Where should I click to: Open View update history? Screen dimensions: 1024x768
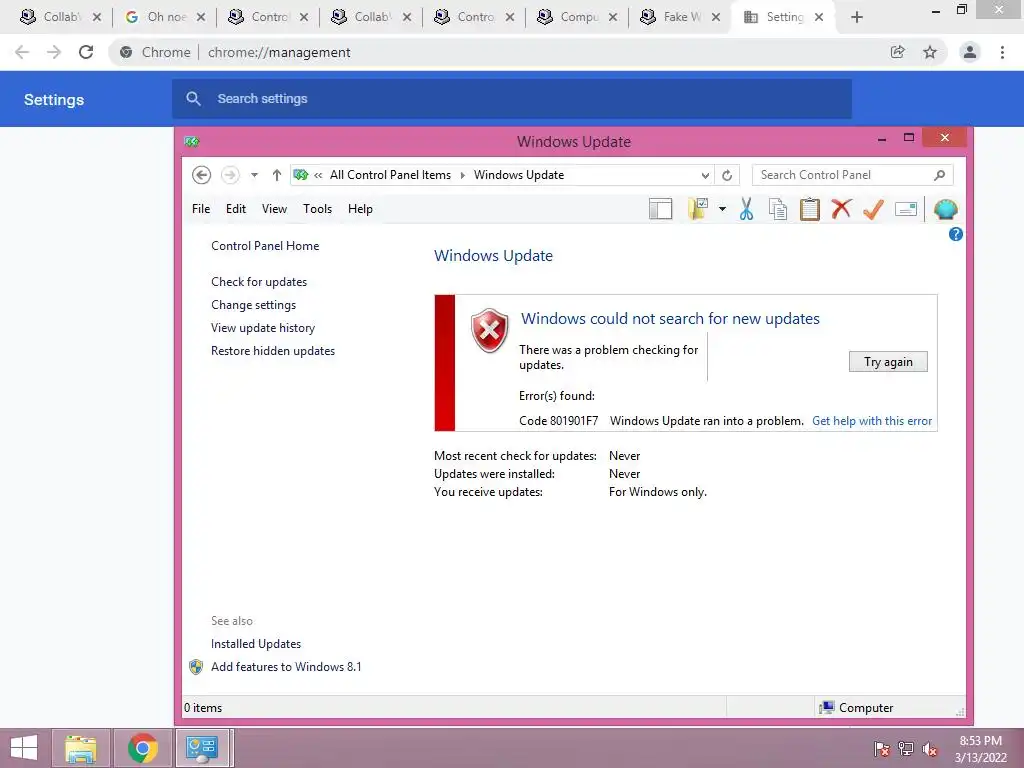(263, 327)
